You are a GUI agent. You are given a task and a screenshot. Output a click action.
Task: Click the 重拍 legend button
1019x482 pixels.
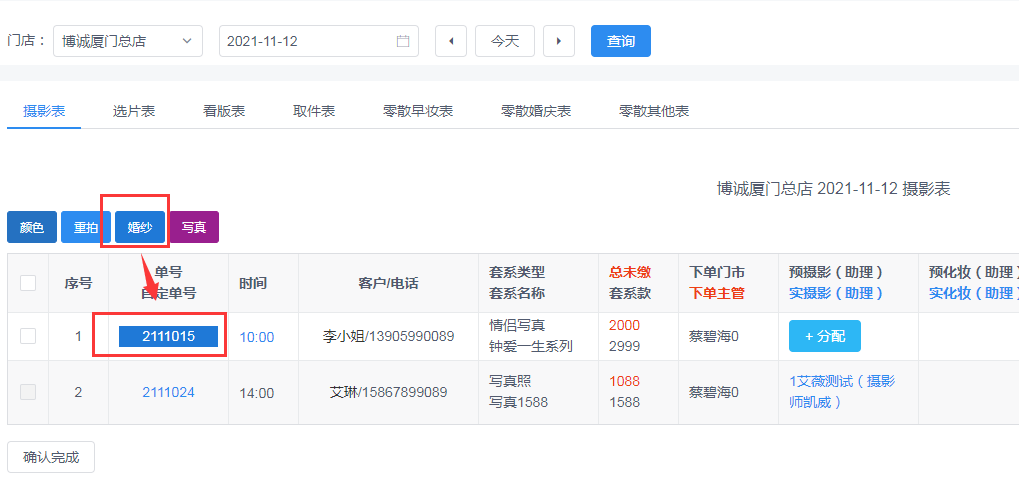86,227
